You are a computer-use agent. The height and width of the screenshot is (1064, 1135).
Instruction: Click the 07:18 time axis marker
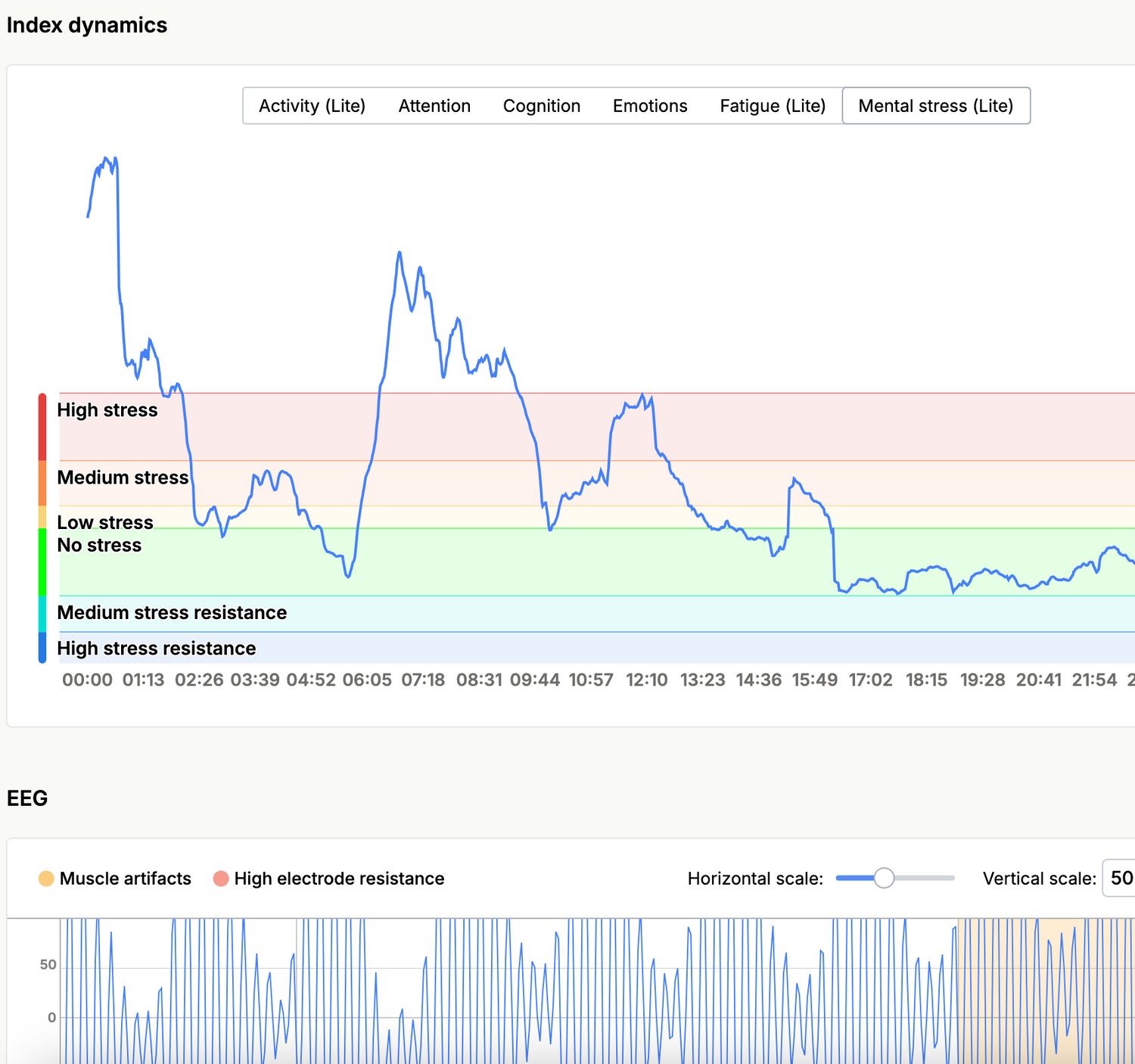[x=423, y=680]
